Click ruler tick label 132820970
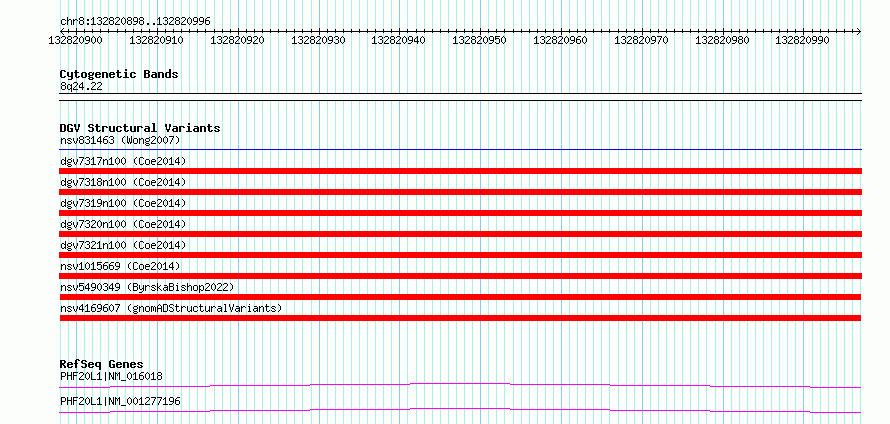Screen dimensions: 890x424 coord(641,40)
